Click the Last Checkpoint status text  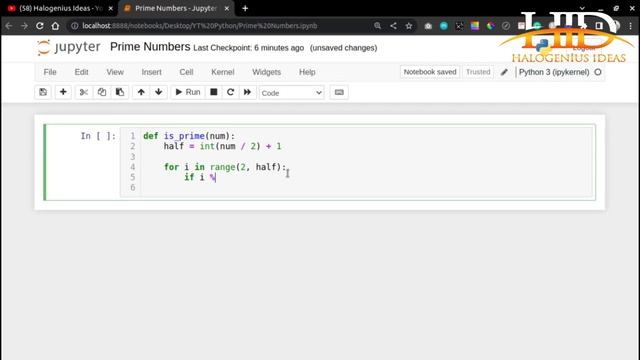pyautogui.click(x=249, y=48)
